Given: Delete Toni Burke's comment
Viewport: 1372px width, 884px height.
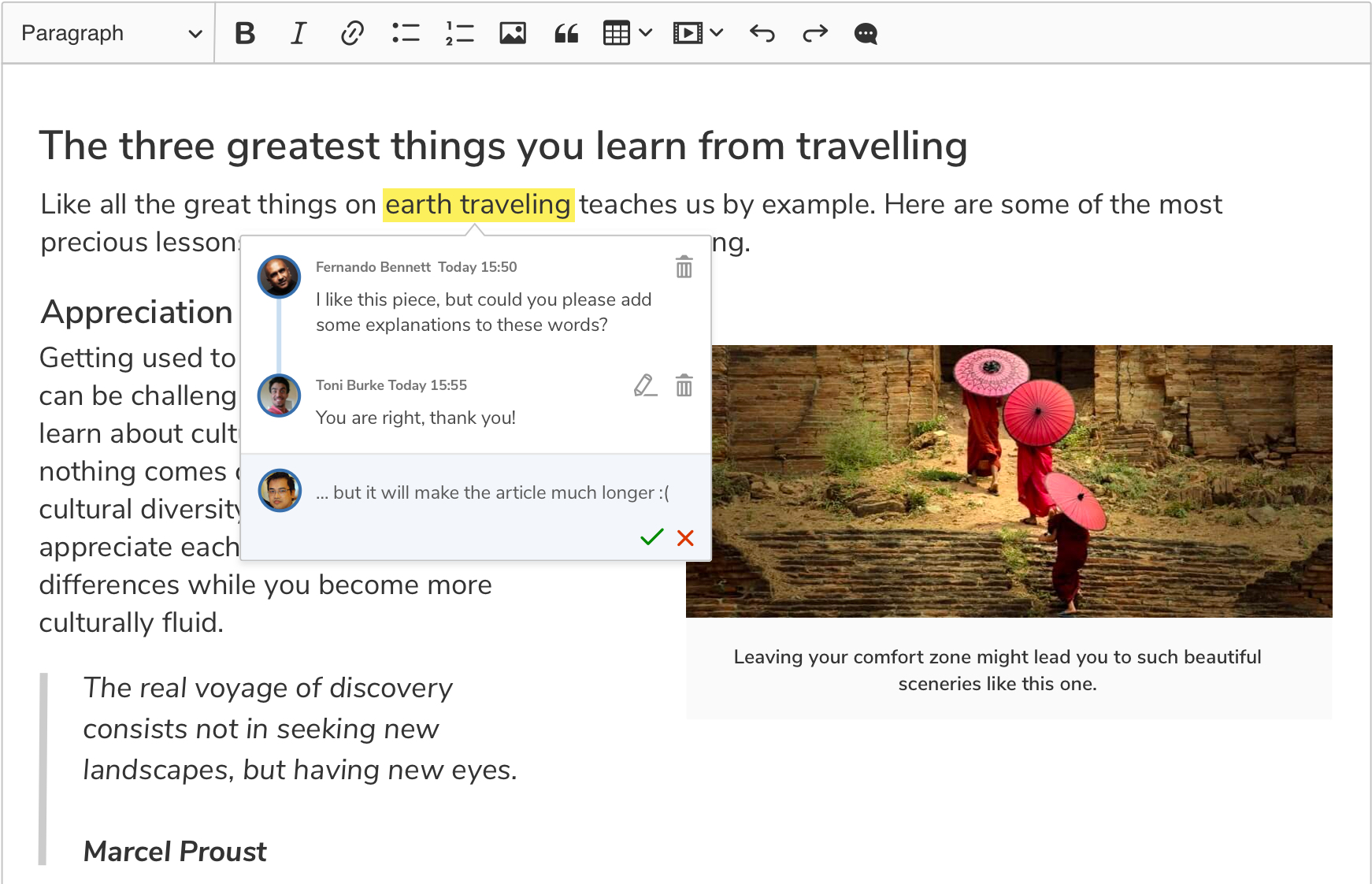Looking at the screenshot, I should [x=684, y=385].
